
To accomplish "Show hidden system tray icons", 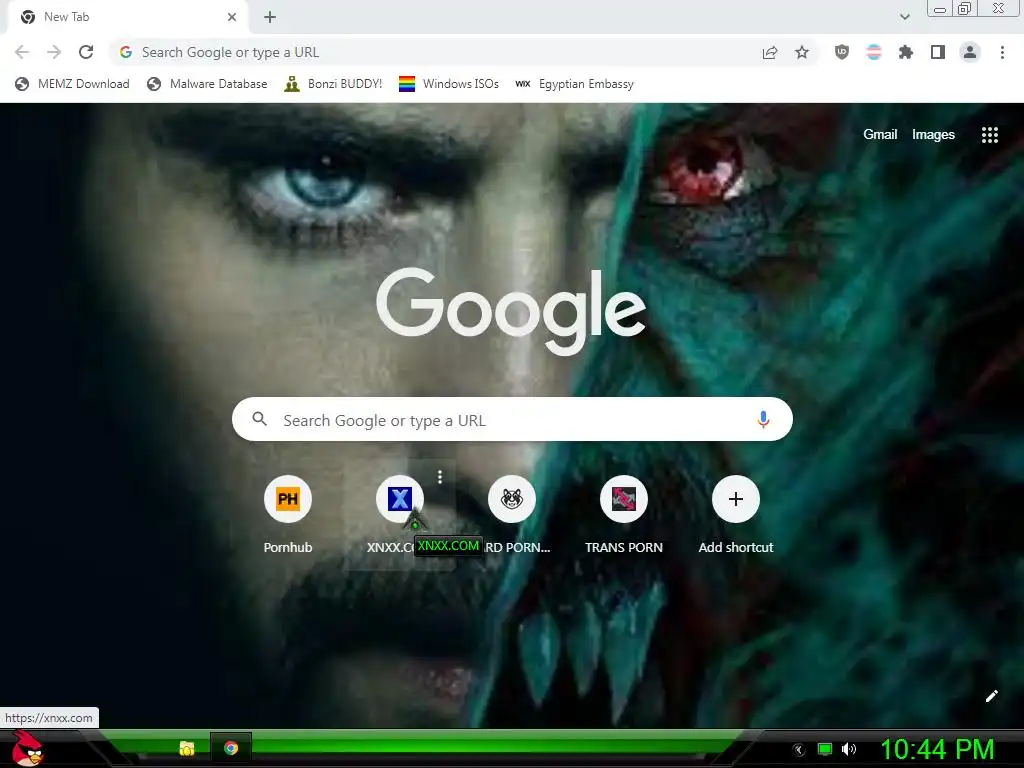I will click(x=798, y=750).
